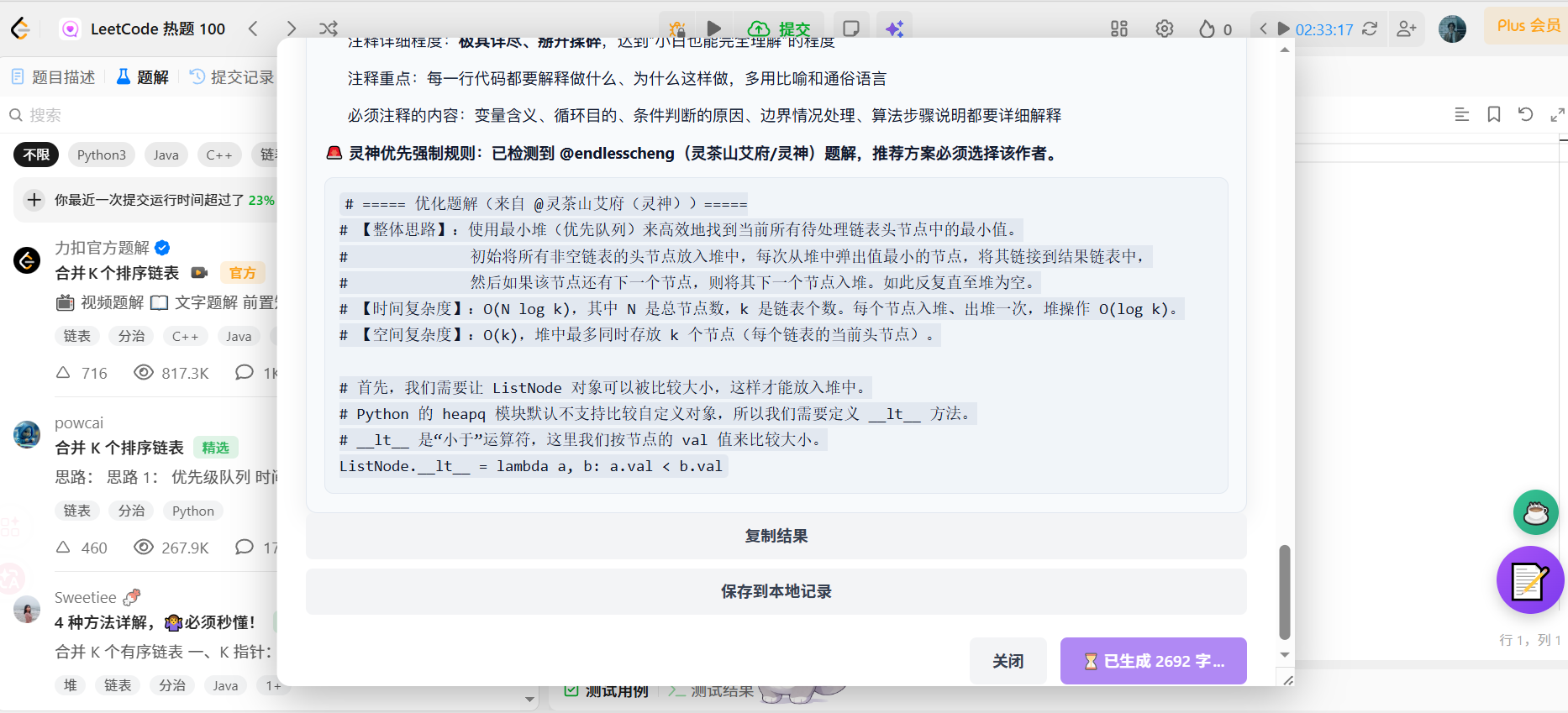The height and width of the screenshot is (713, 1568).
Task: Switch to the 题解 tab
Action: pos(143,77)
